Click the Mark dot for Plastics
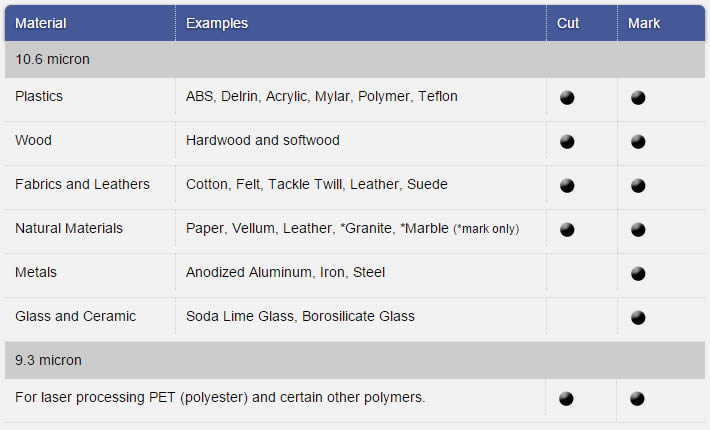The width and height of the screenshot is (710, 430). pos(638,98)
